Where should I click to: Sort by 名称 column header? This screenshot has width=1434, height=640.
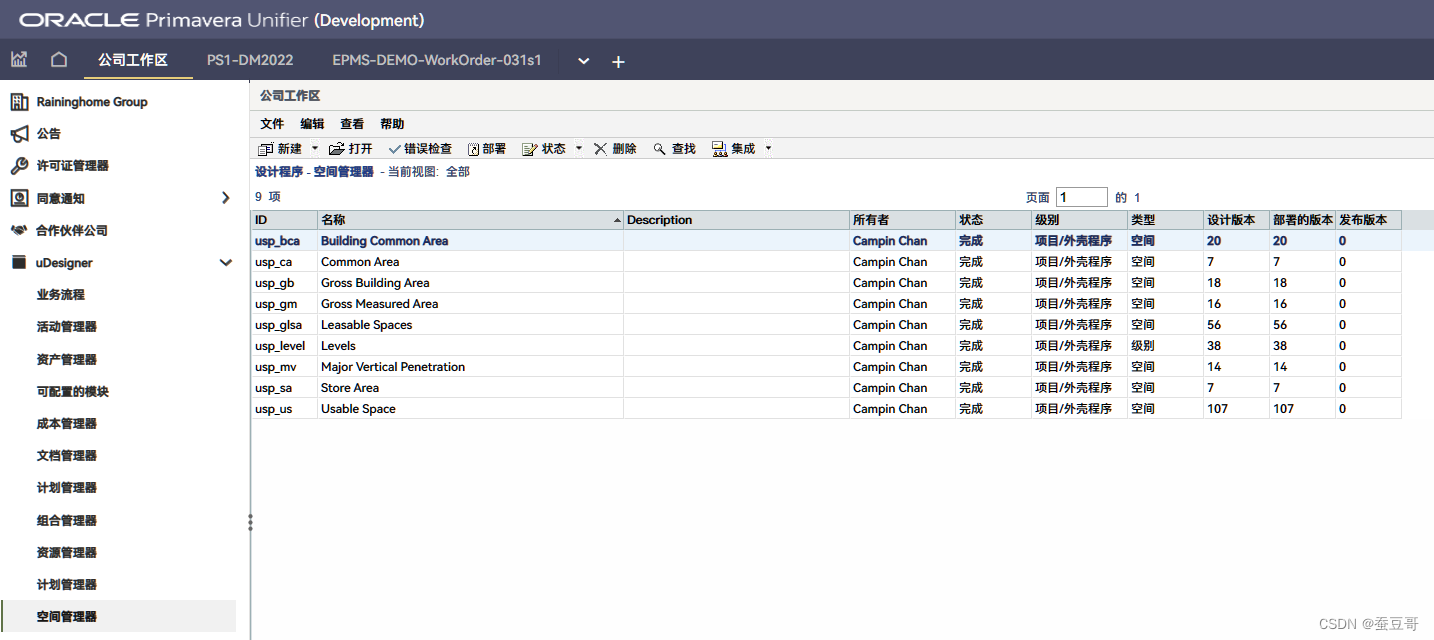[470, 220]
